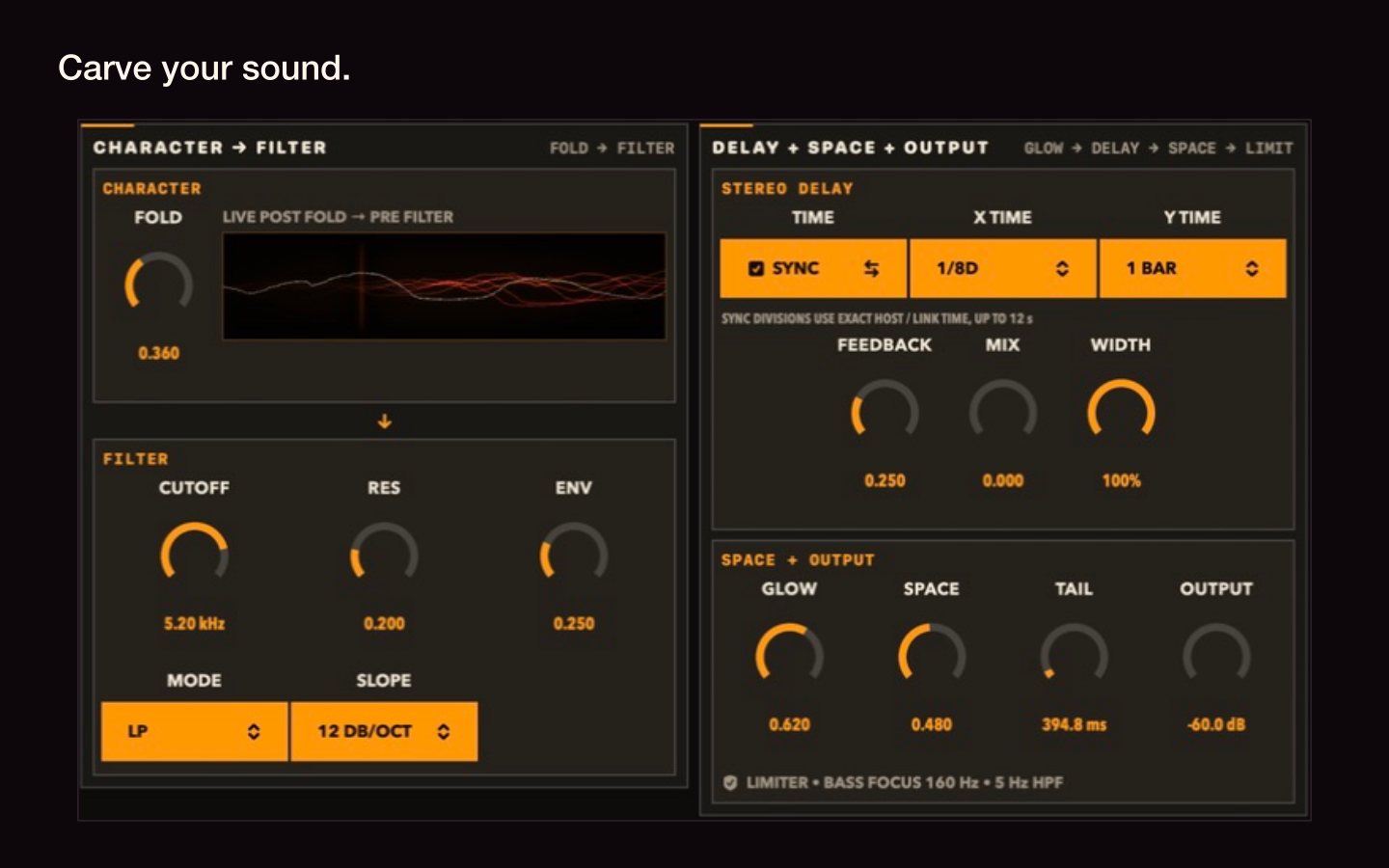Click the ENV value 0.250
1389x868 pixels.
574,623
